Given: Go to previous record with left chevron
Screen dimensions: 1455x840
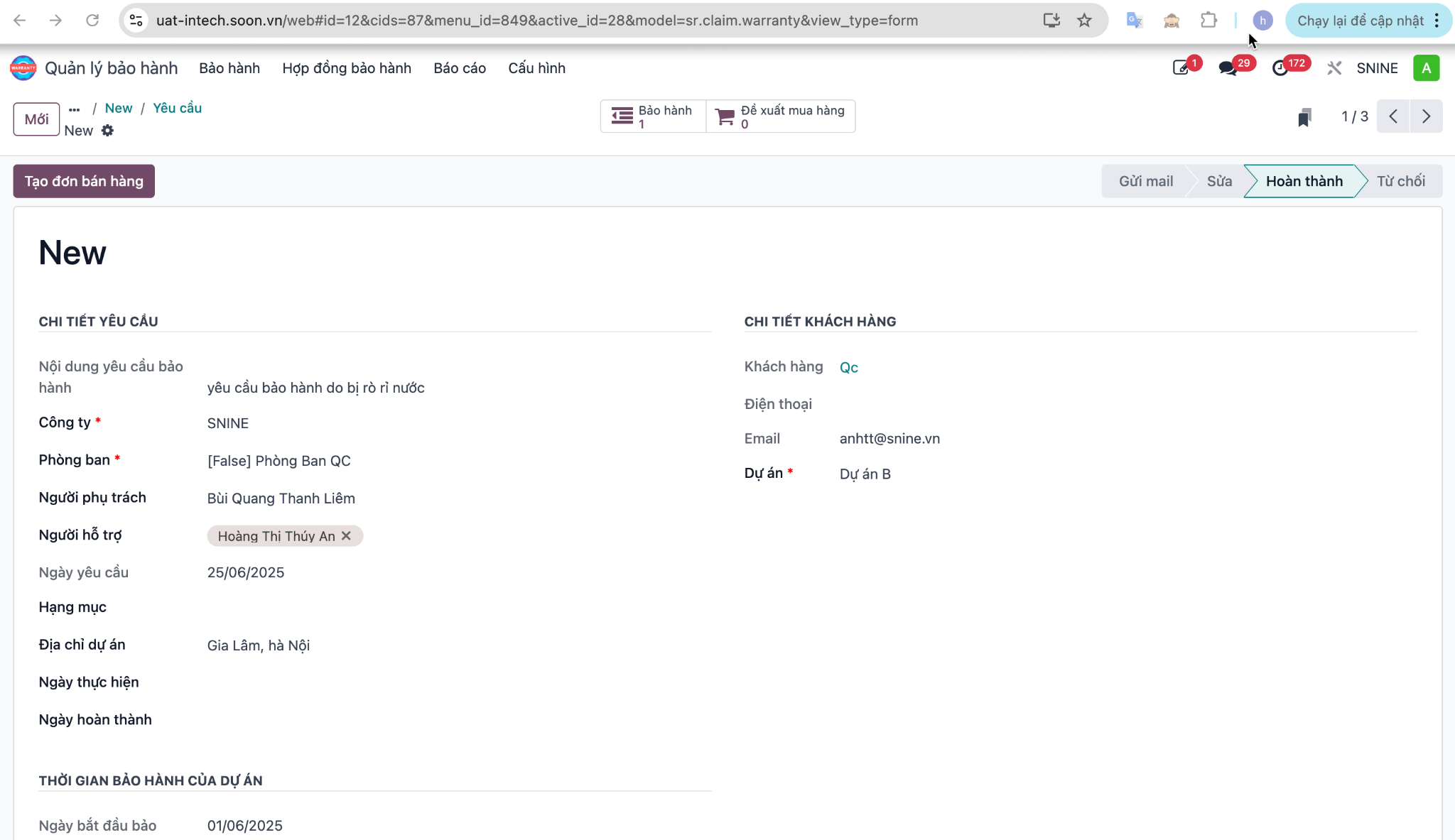Looking at the screenshot, I should (1393, 116).
